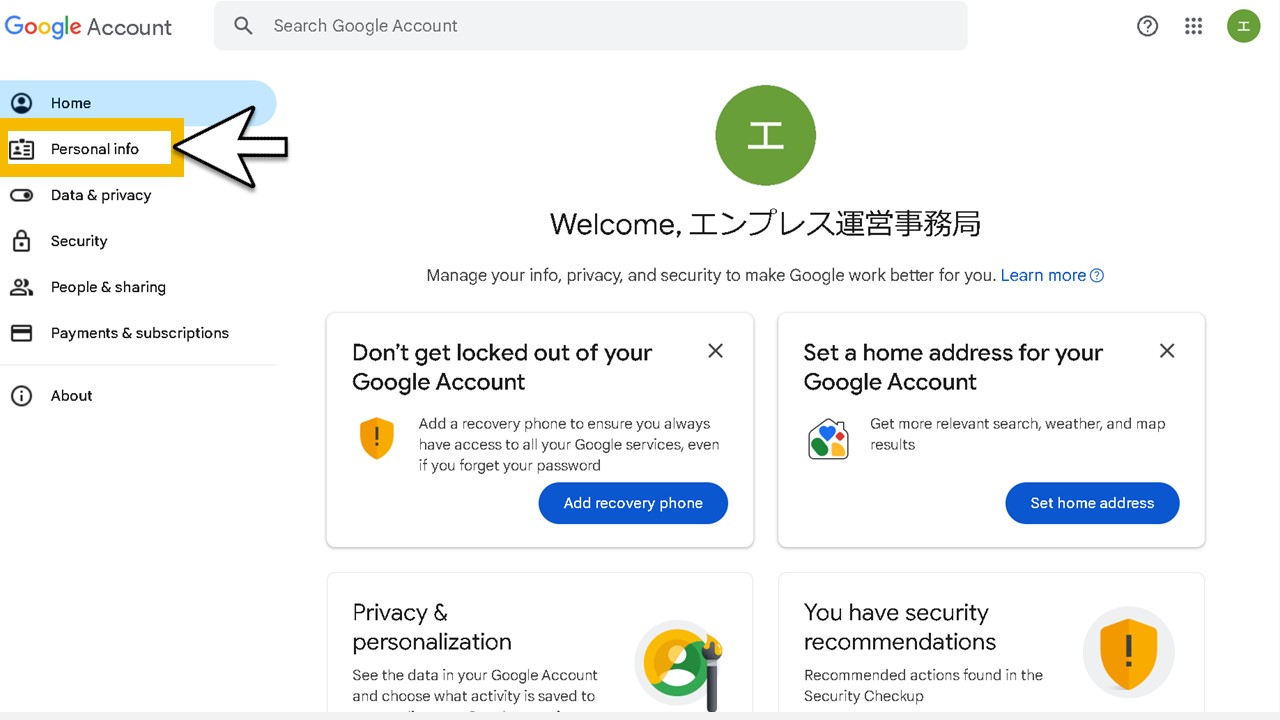Open the Learn more link
This screenshot has width=1280, height=720.
[x=1042, y=275]
